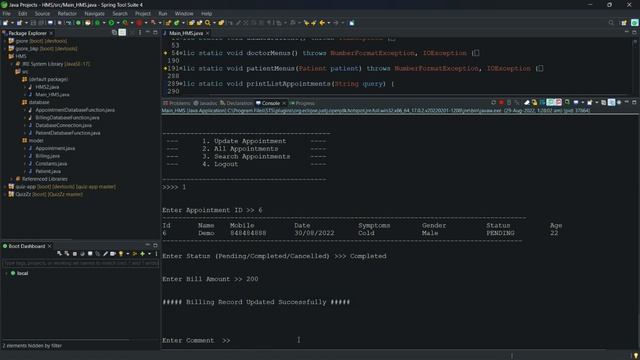Viewport: 640px width, 360px height.
Task: Click the Clear Console icon
Action: (527, 102)
